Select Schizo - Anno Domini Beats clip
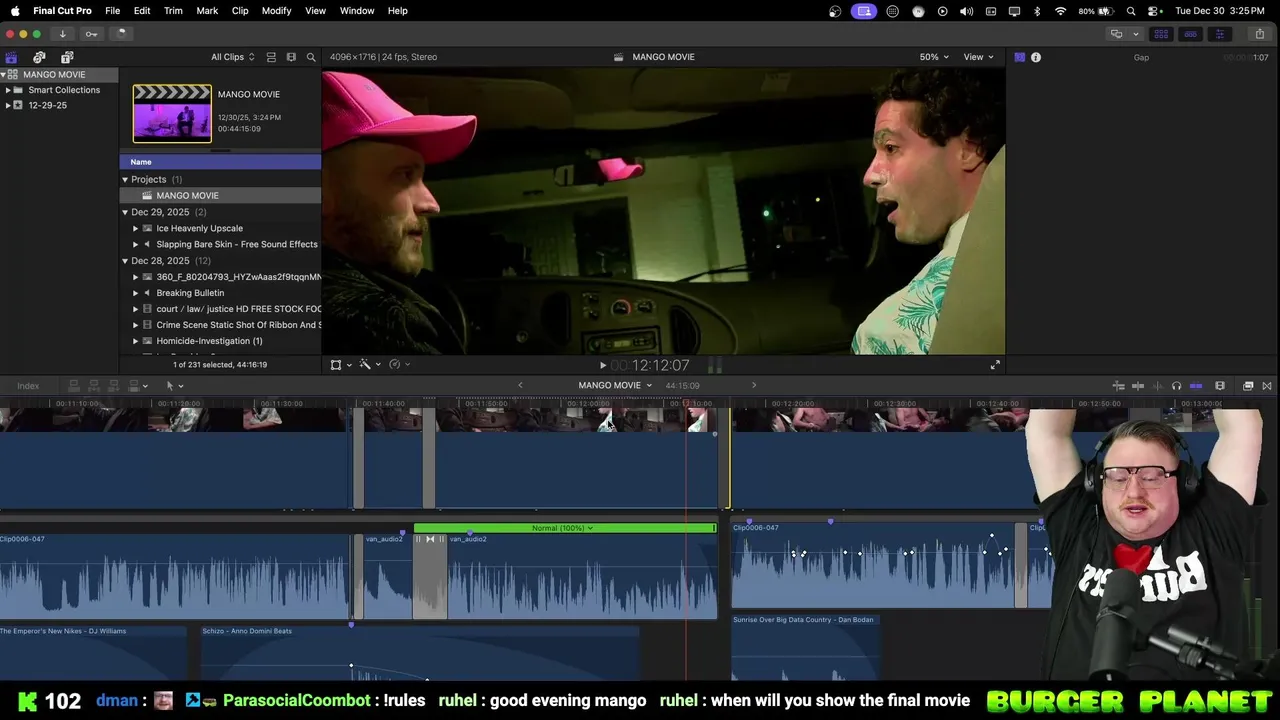Screen dimensions: 1280x720 (420, 654)
